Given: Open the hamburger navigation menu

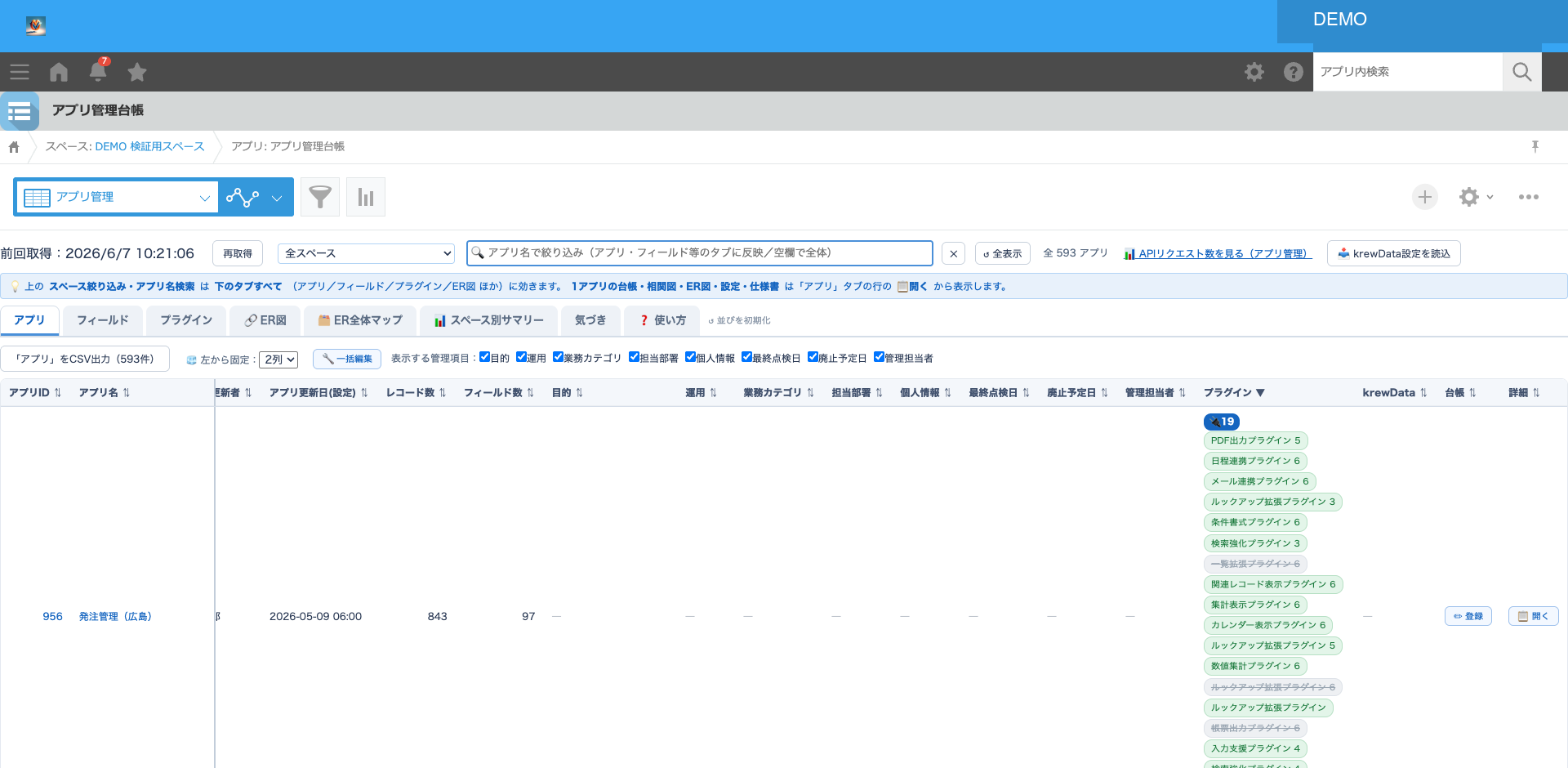Looking at the screenshot, I should pos(20,72).
